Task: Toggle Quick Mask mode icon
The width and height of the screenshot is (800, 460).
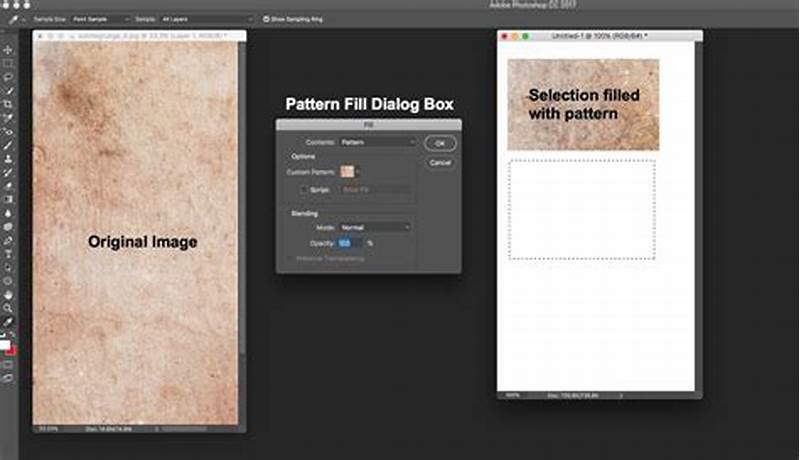Action: click(8, 364)
